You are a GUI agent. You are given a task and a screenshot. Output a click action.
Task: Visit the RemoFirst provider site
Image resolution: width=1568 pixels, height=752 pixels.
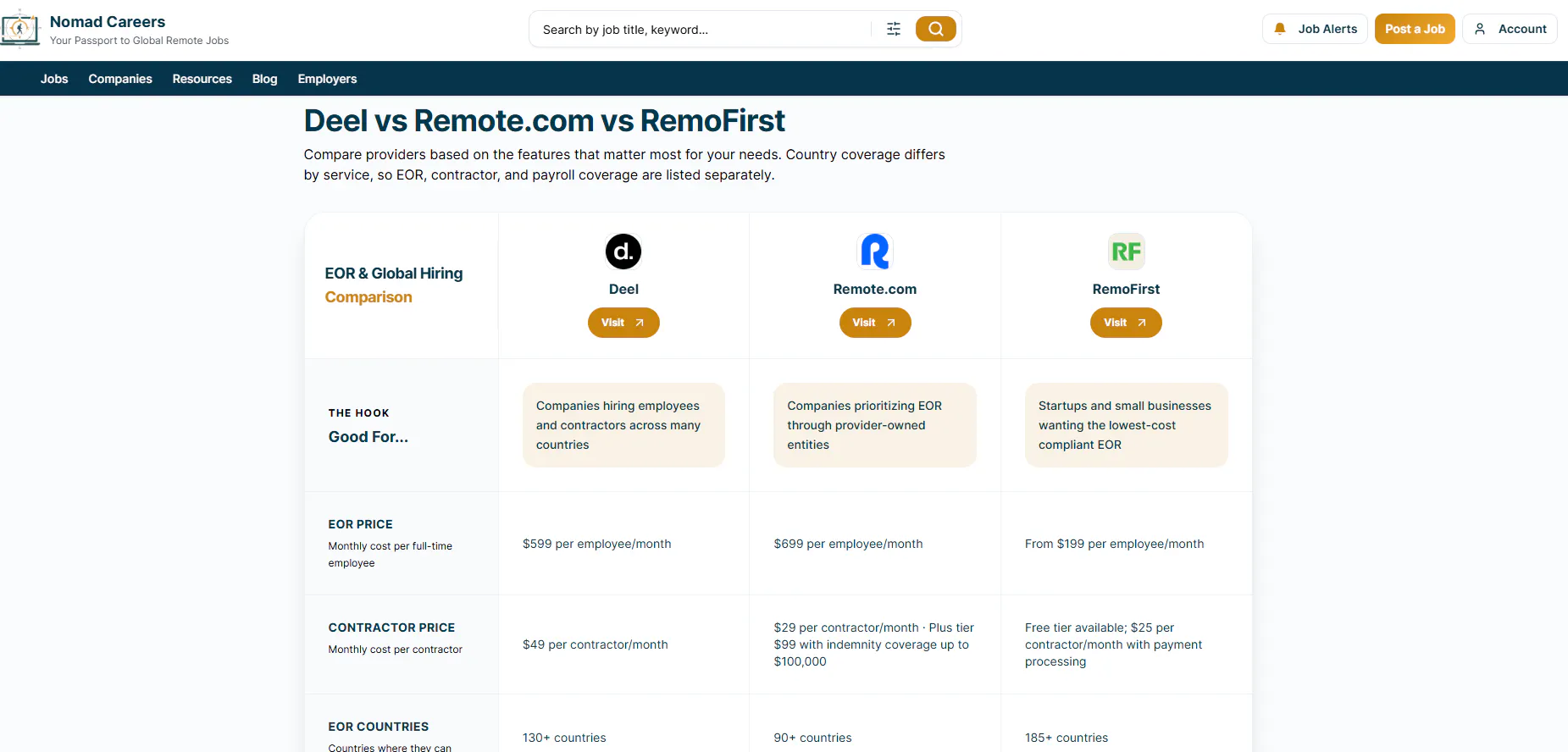(1126, 323)
